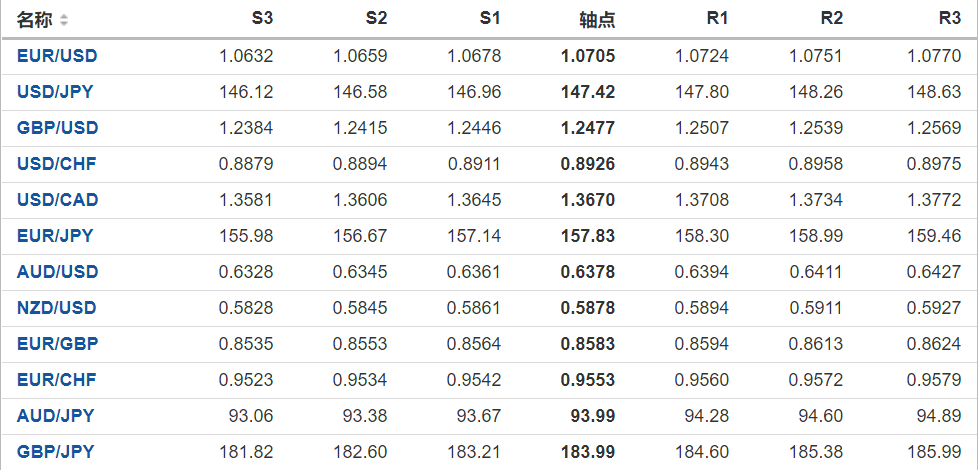Click the 轴点 pivot column header
979x470 pixels.
(x=597, y=20)
